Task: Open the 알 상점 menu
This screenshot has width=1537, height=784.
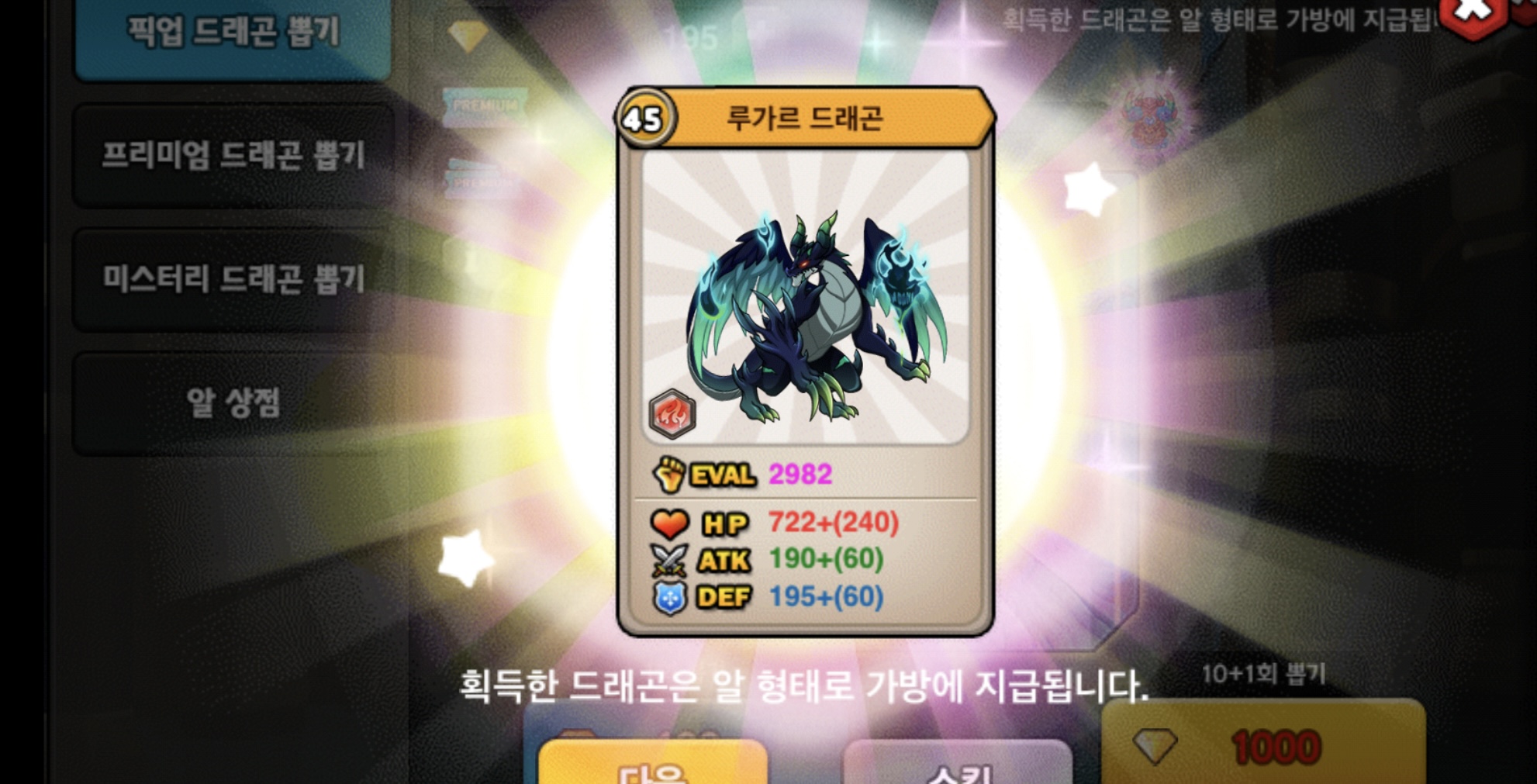Action: pyautogui.click(x=233, y=402)
